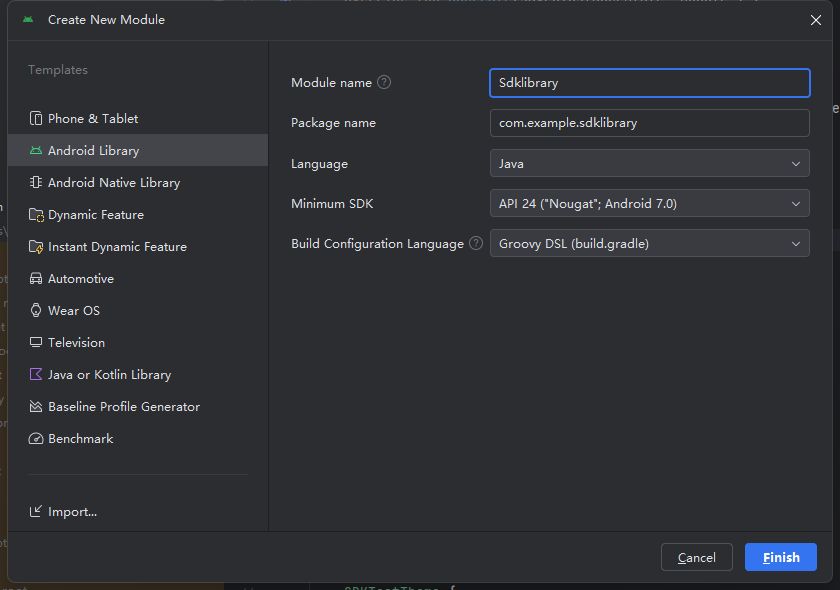The image size is (840, 590).
Task: Click the Dynamic Feature folder icon
Action: pyautogui.click(x=36, y=215)
